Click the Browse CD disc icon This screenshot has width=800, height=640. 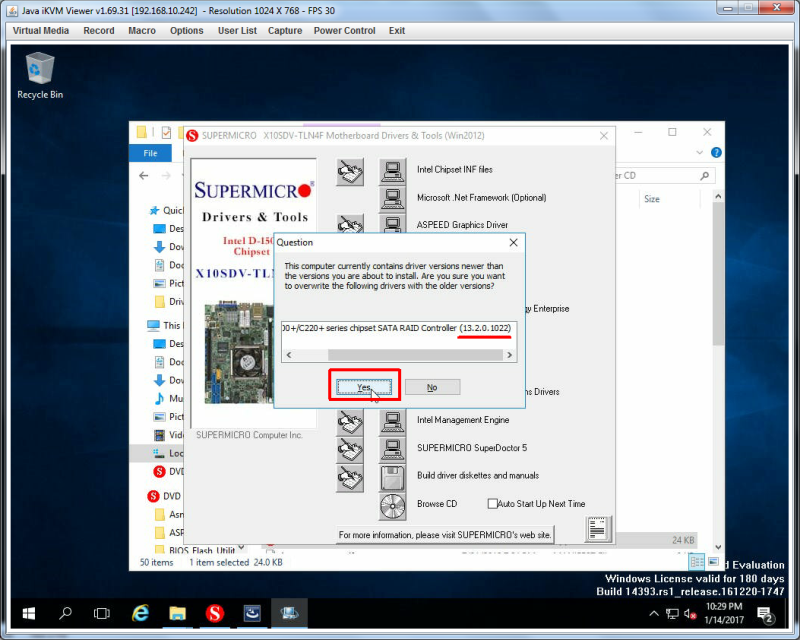[x=392, y=506]
